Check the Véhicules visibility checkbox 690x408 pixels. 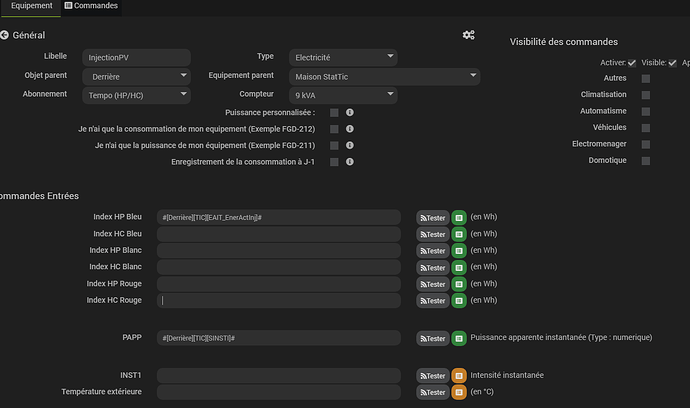pos(646,128)
